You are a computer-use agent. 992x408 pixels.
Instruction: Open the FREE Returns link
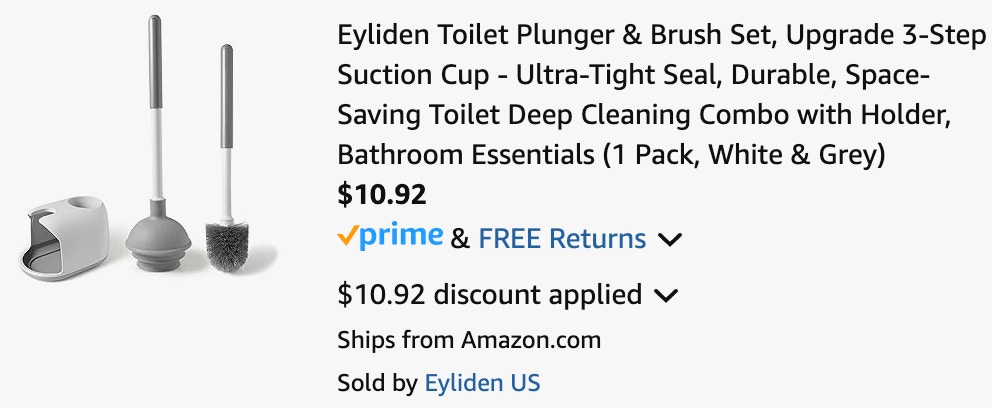(x=562, y=239)
